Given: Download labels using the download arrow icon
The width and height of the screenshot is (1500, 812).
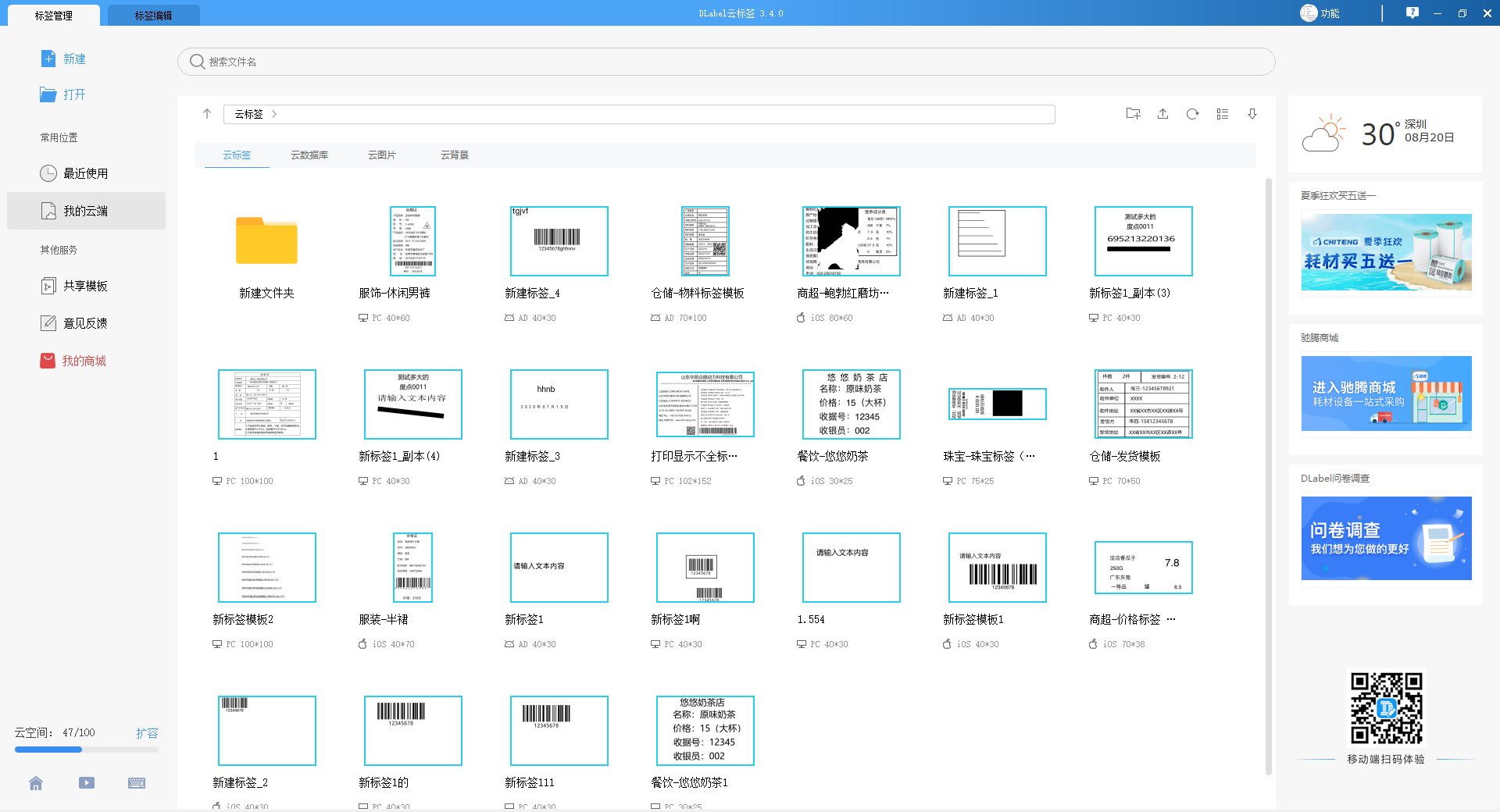Looking at the screenshot, I should tap(1252, 113).
